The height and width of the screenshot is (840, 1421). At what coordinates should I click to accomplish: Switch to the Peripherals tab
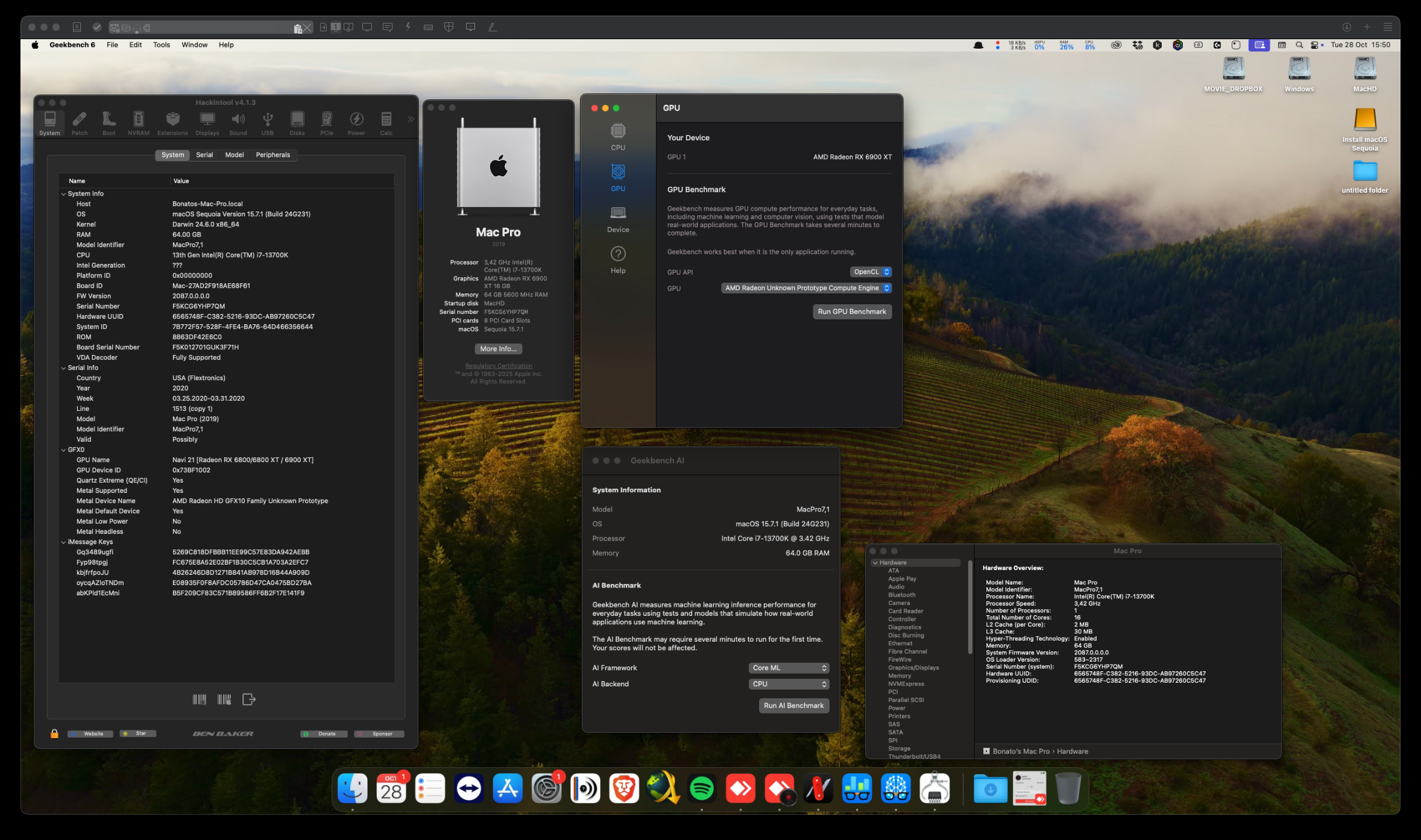pyautogui.click(x=273, y=155)
